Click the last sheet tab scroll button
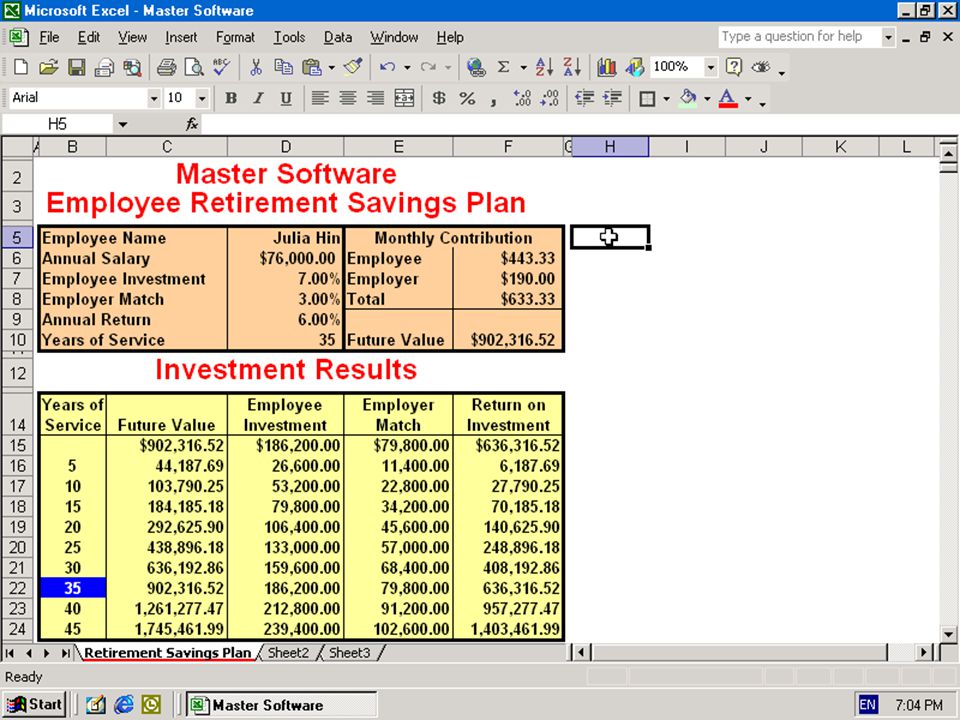This screenshot has height=720, width=960. (65, 653)
